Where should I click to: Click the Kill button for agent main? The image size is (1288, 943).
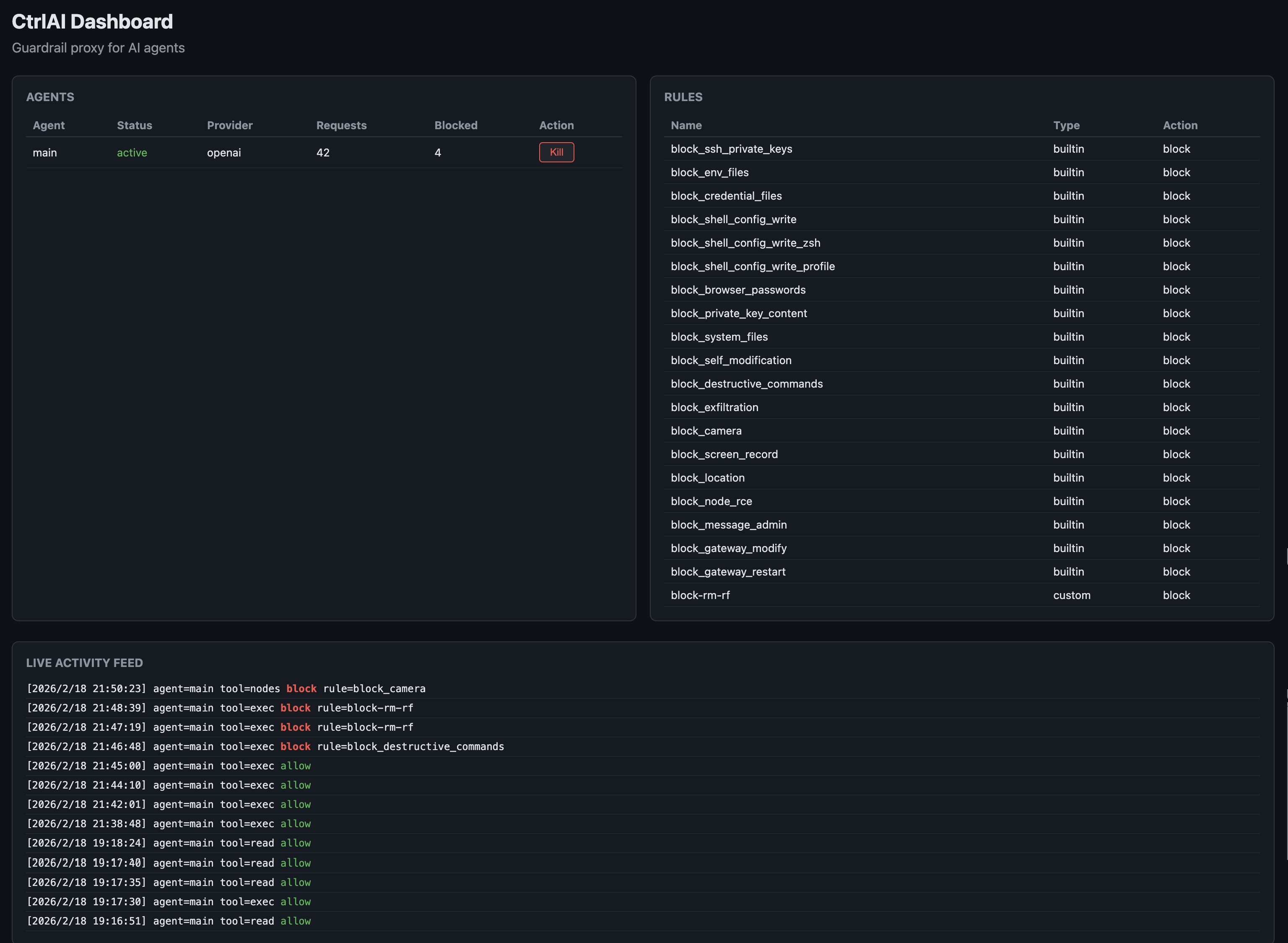556,152
